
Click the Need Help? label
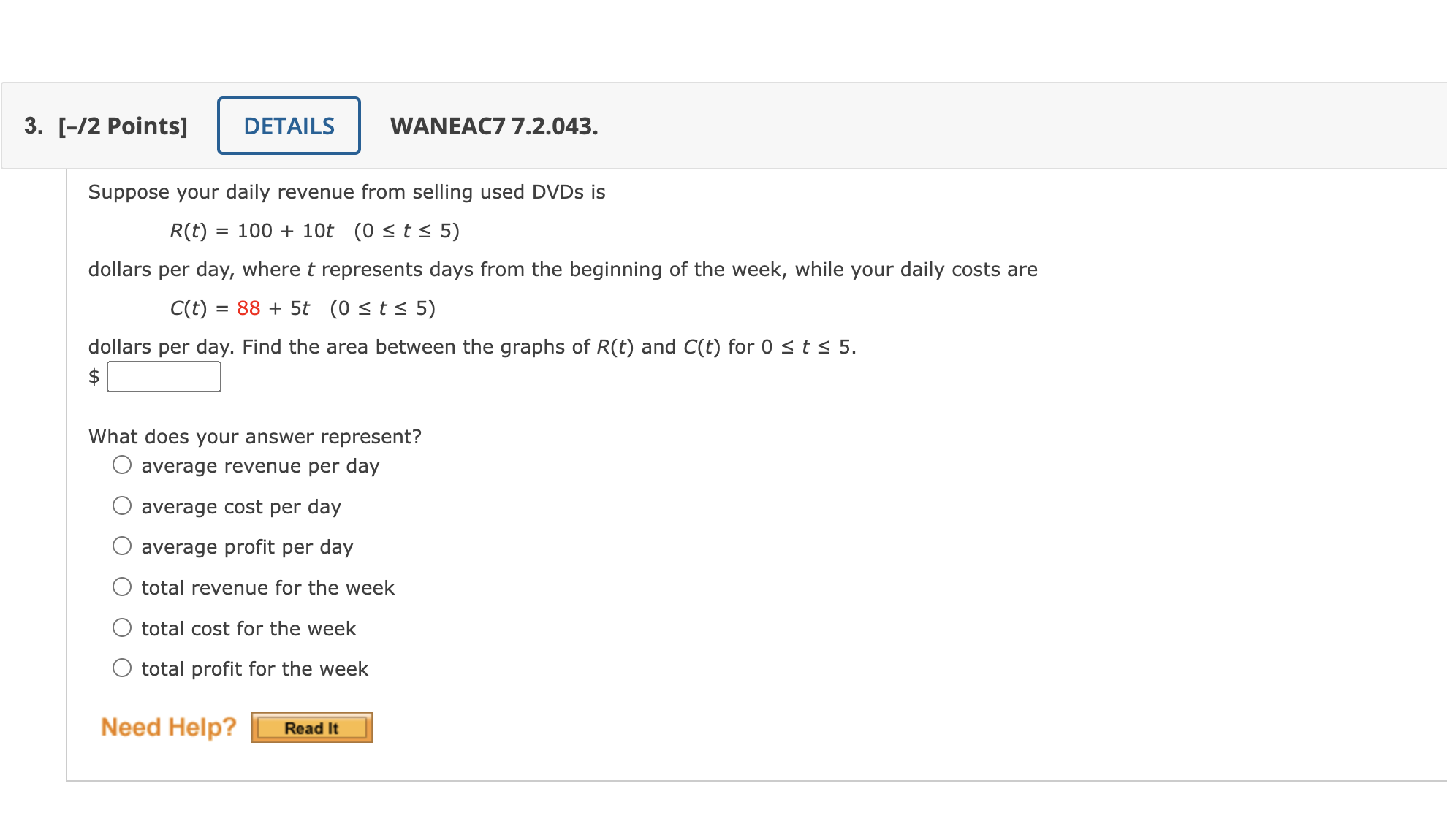click(169, 726)
